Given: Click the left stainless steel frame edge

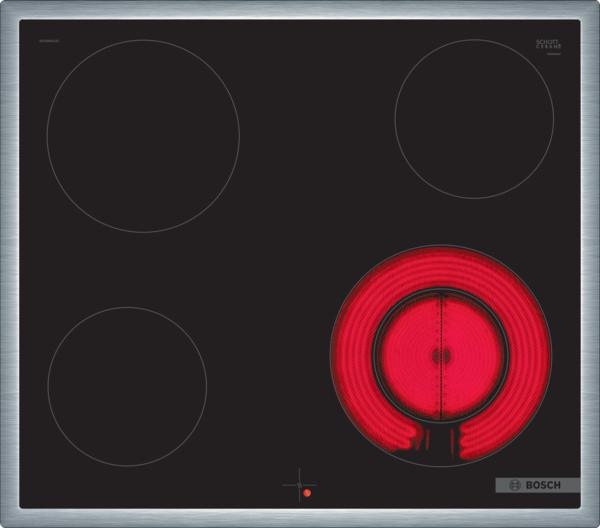Looking at the screenshot, I should 9,264.
